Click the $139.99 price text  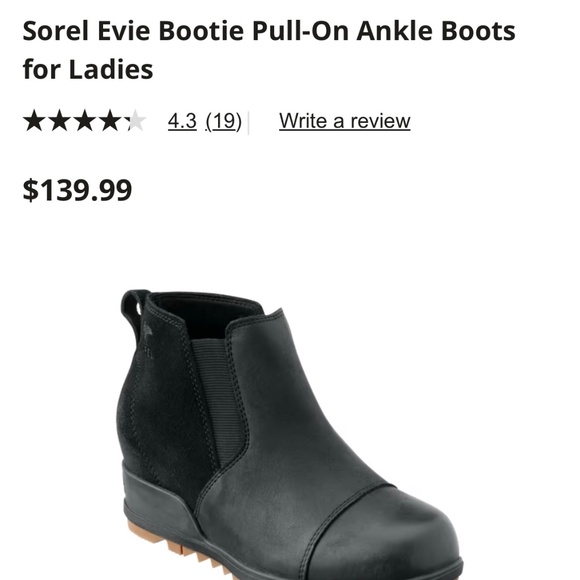click(x=77, y=190)
